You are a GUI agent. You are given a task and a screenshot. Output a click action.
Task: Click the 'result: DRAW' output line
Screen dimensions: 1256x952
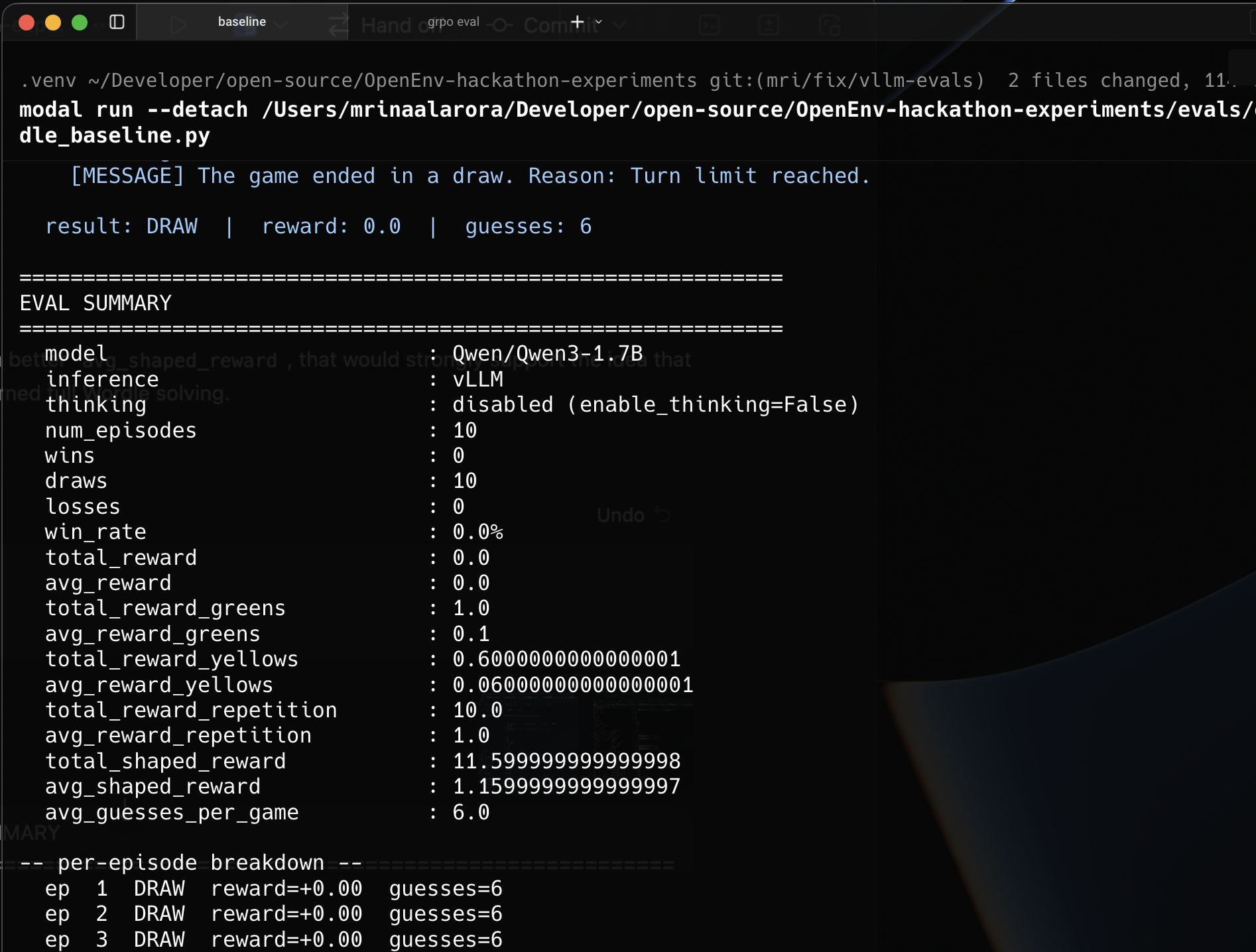[x=121, y=226]
